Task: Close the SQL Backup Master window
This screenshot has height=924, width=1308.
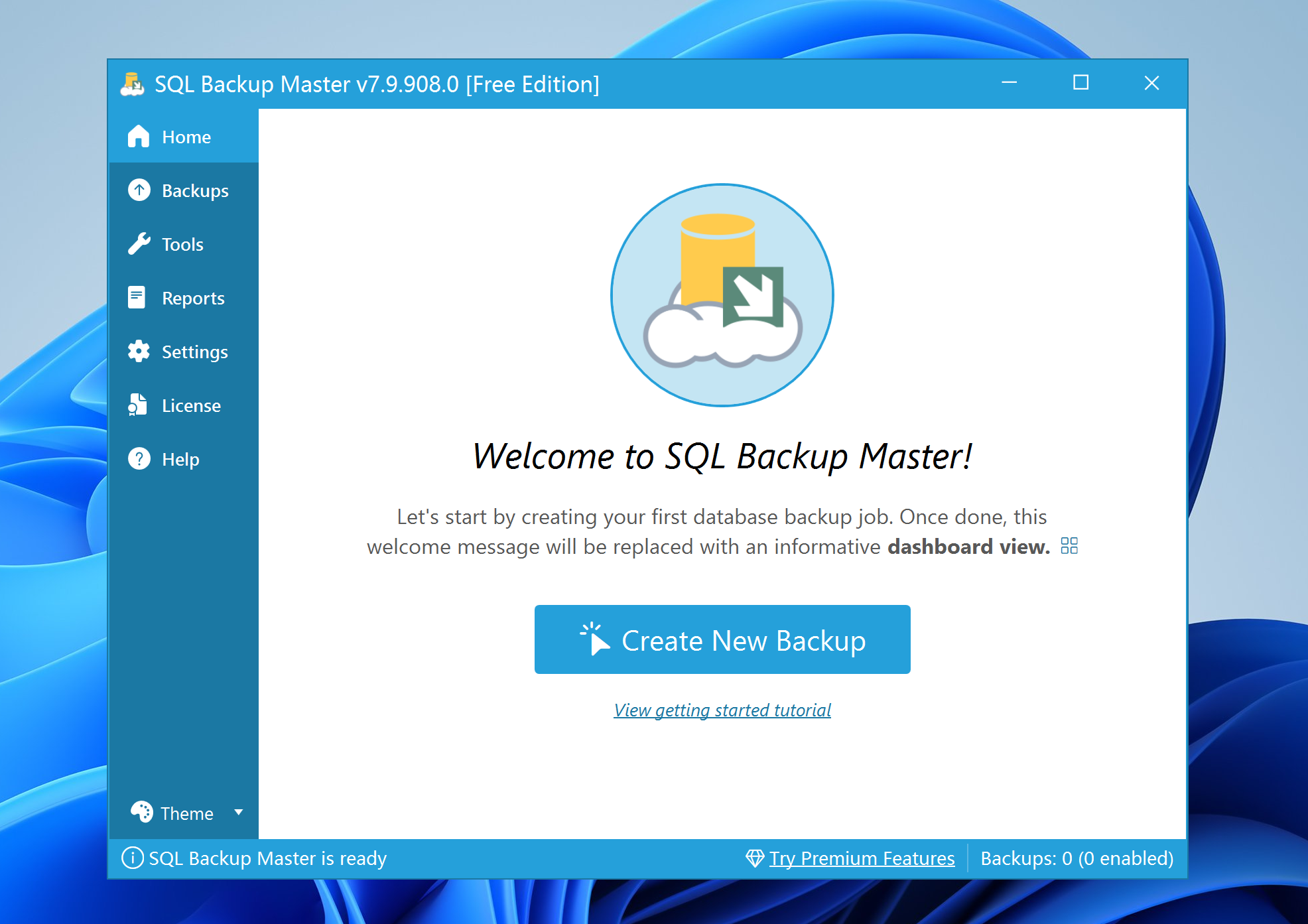Action: [1152, 83]
